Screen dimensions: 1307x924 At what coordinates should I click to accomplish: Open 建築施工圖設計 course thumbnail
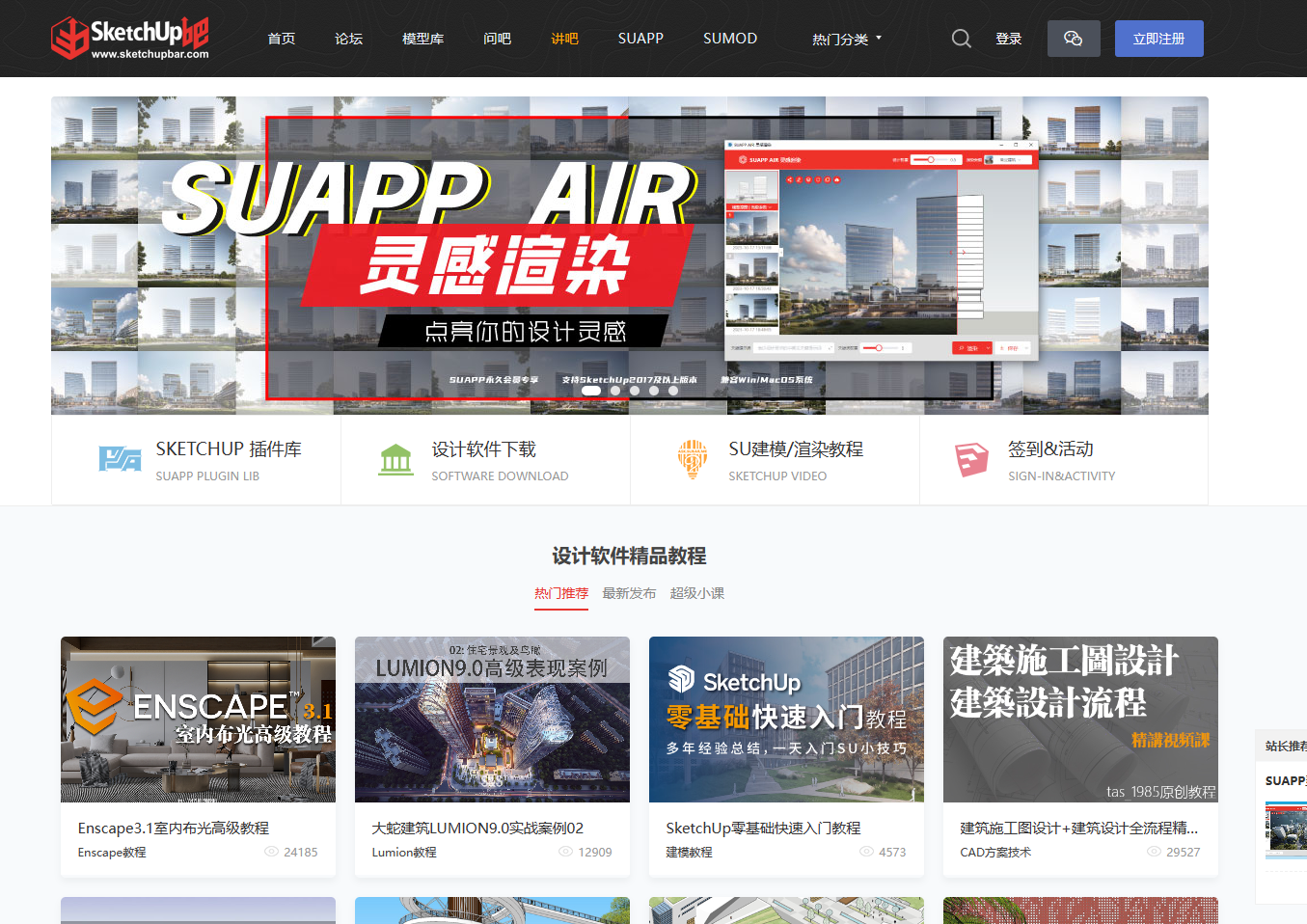(1080, 720)
